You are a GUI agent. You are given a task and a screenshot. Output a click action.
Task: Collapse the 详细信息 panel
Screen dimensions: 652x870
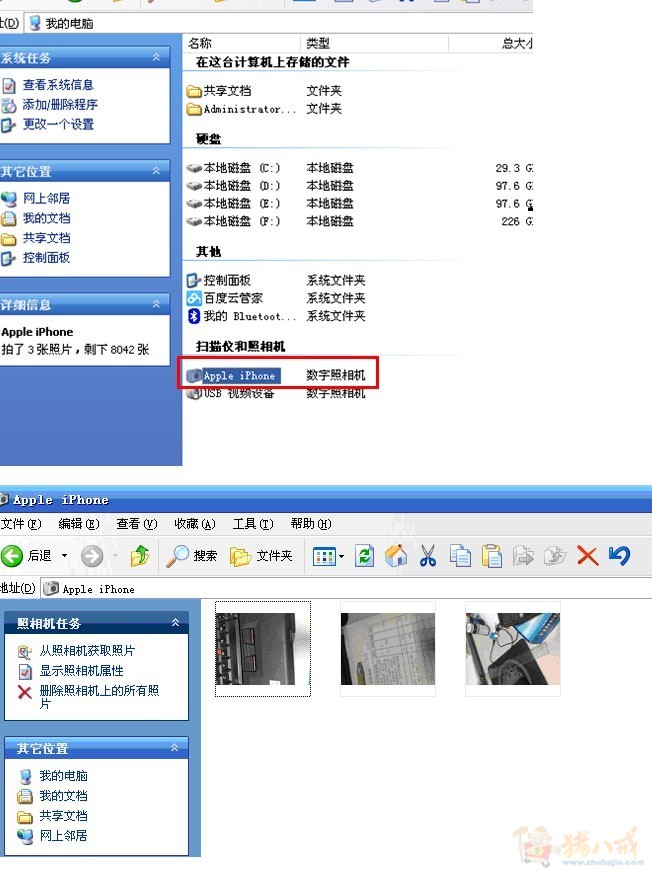[x=156, y=304]
